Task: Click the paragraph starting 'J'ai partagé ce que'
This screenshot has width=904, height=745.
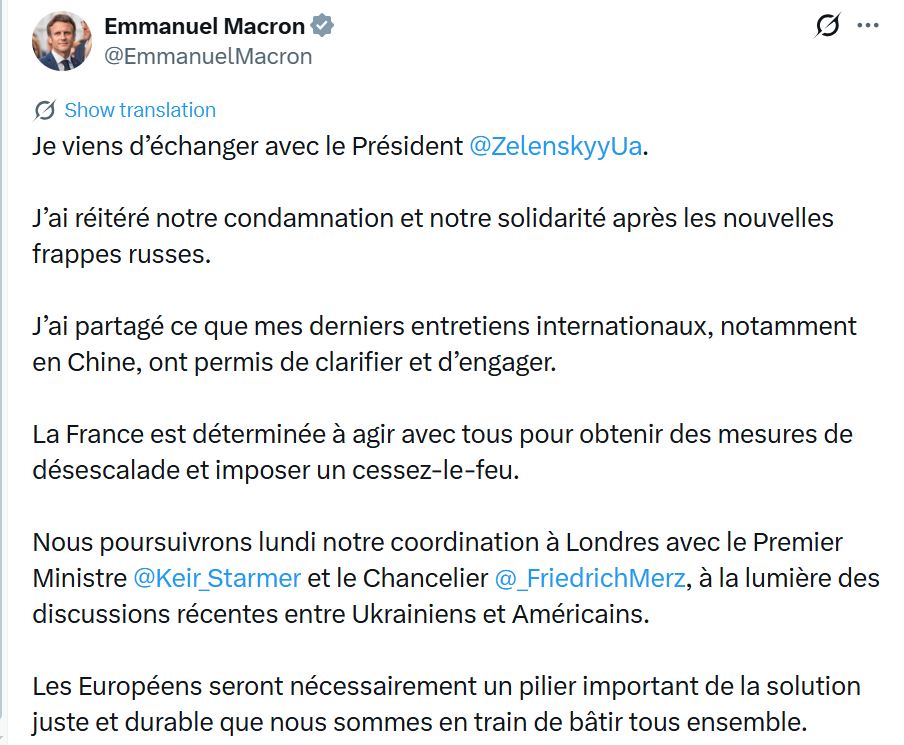Action: pyautogui.click(x=444, y=326)
